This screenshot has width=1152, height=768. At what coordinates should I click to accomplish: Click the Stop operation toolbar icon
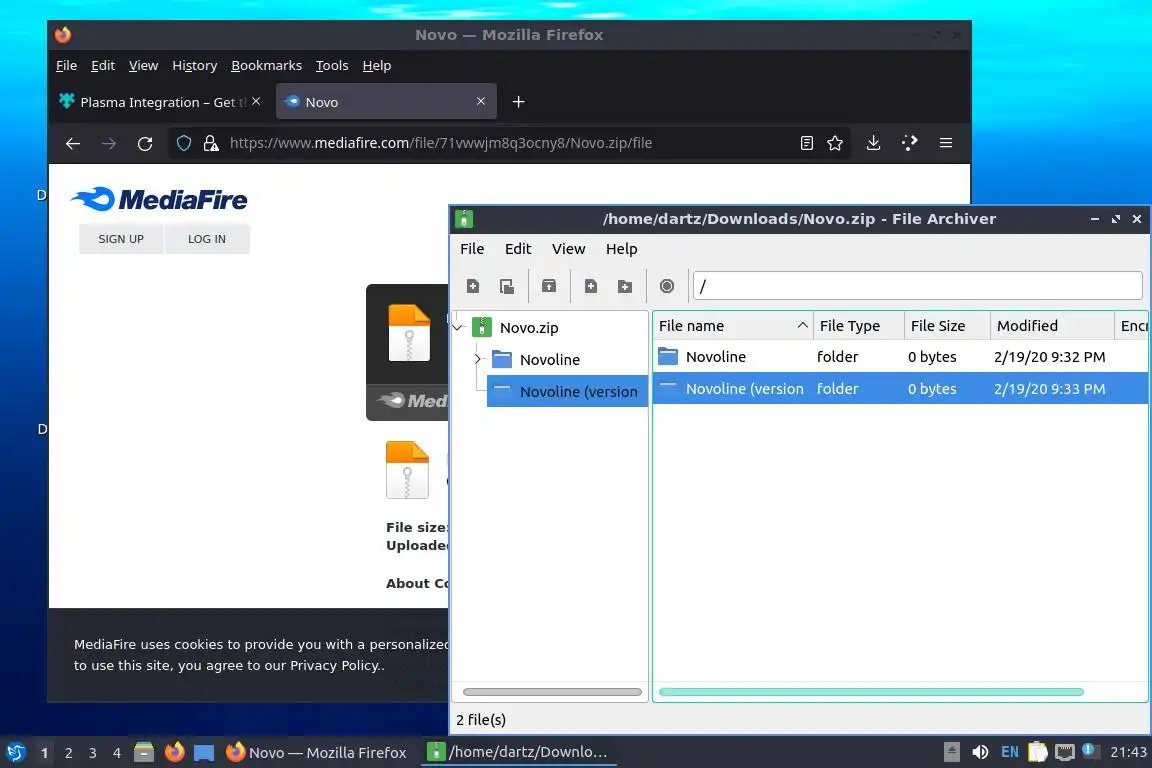click(x=666, y=286)
